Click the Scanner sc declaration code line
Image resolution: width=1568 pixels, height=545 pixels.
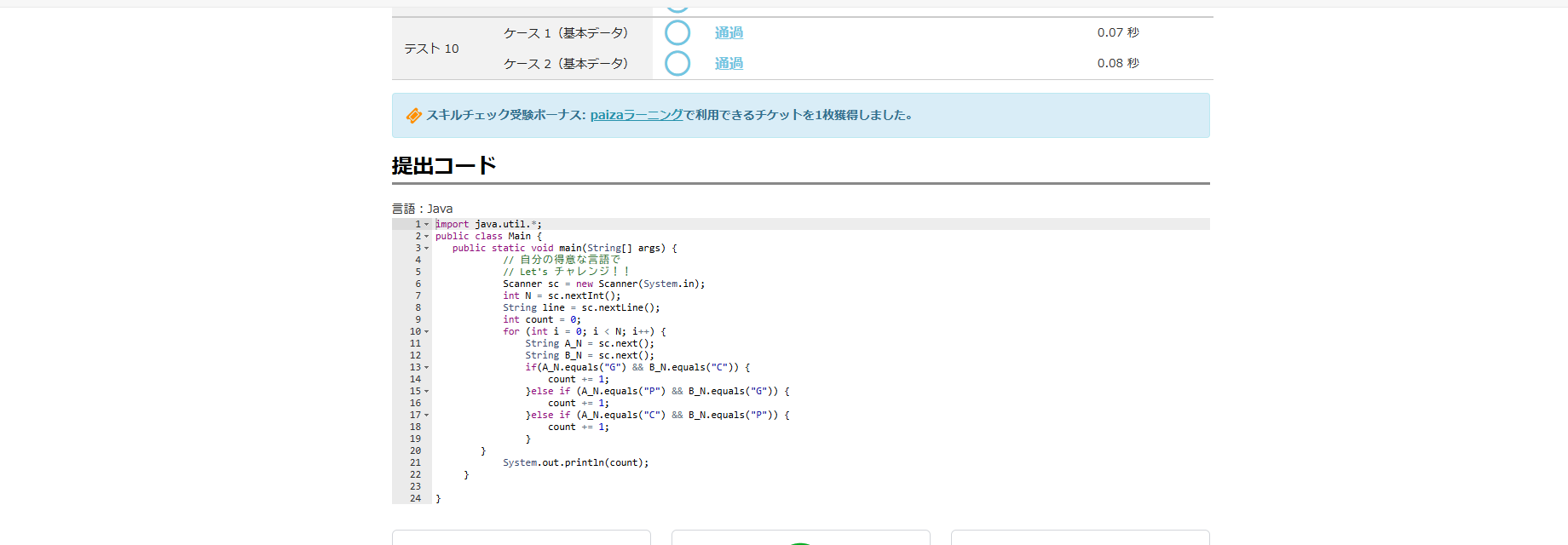[x=603, y=284]
